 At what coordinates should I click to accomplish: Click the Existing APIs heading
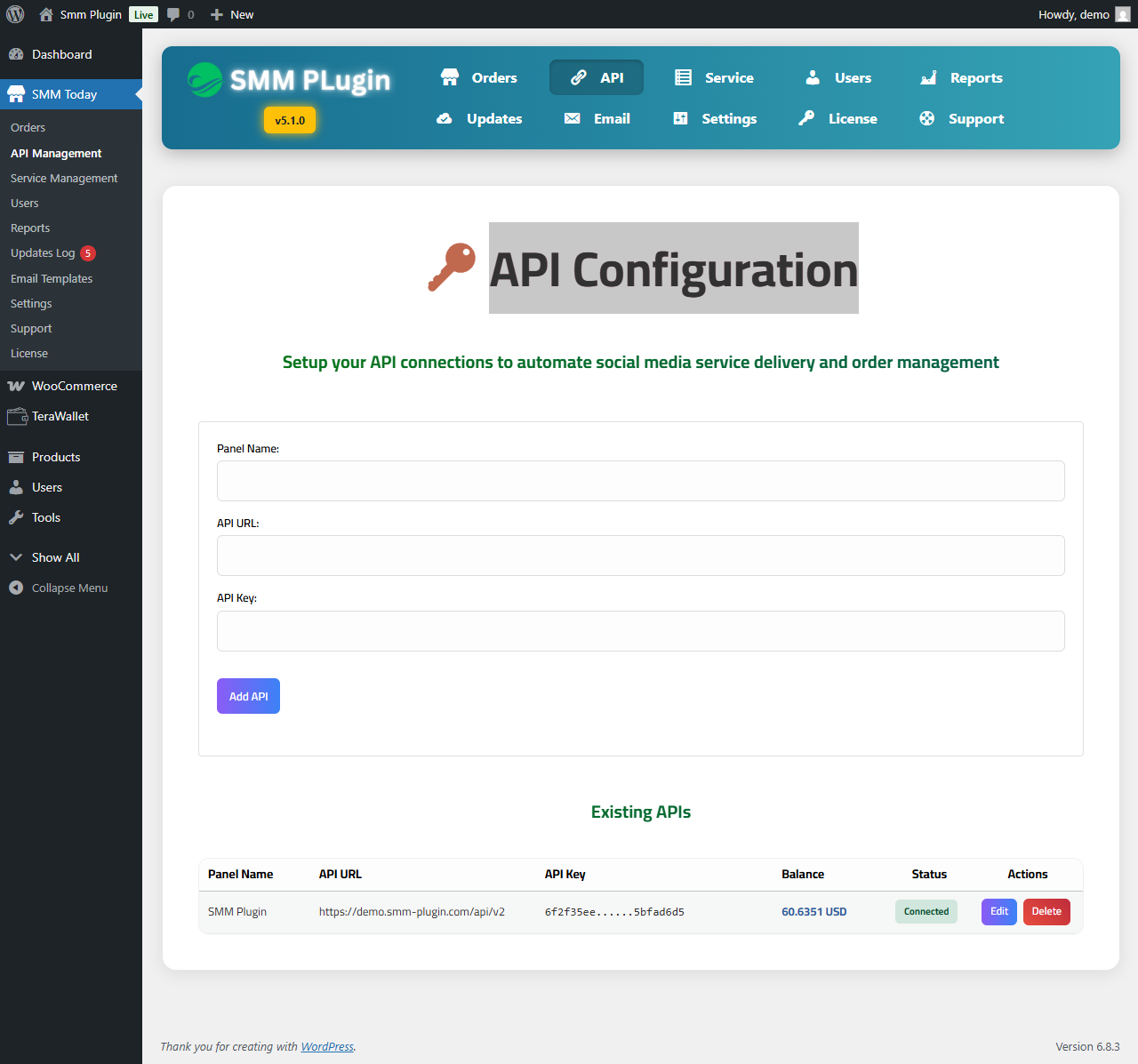640,812
